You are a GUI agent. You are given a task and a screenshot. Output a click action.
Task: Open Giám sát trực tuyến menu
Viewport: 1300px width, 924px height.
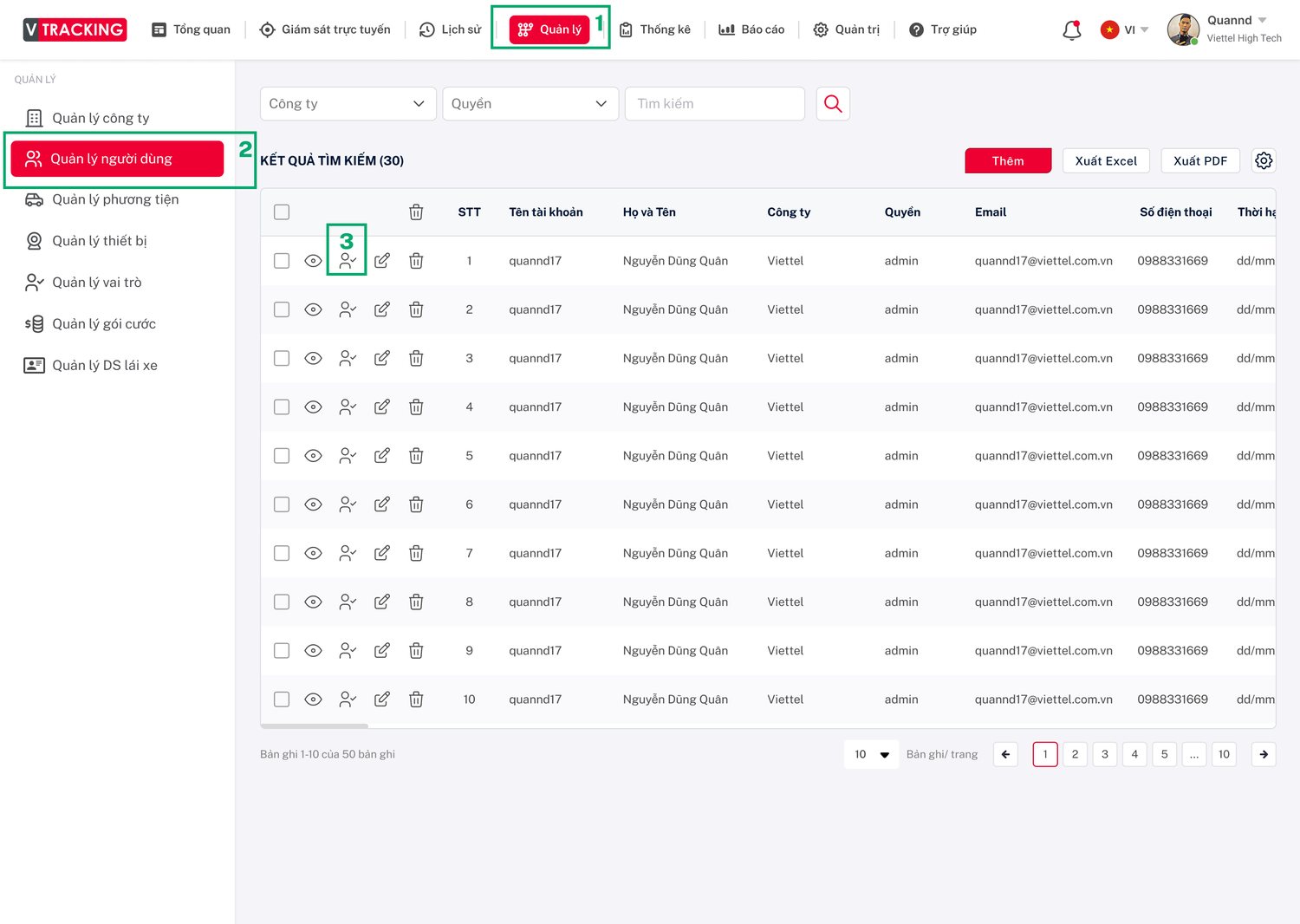click(325, 29)
